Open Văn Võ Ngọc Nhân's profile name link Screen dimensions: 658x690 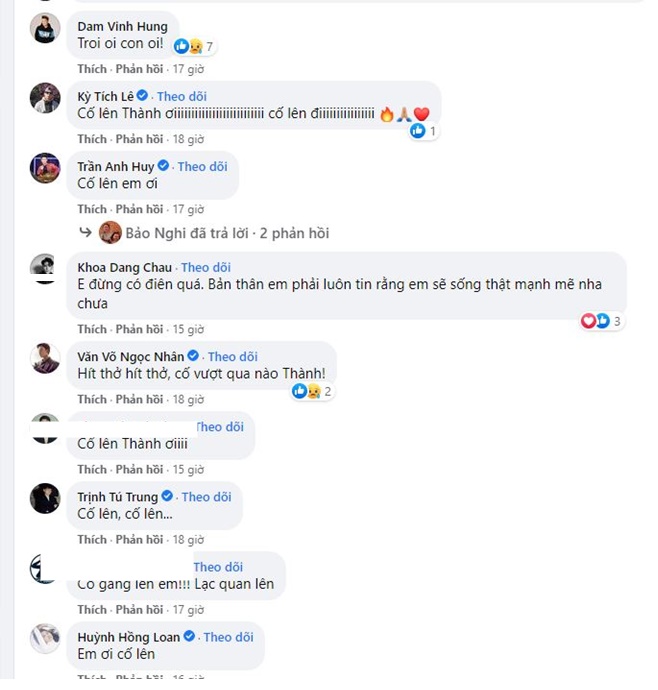pos(132,356)
